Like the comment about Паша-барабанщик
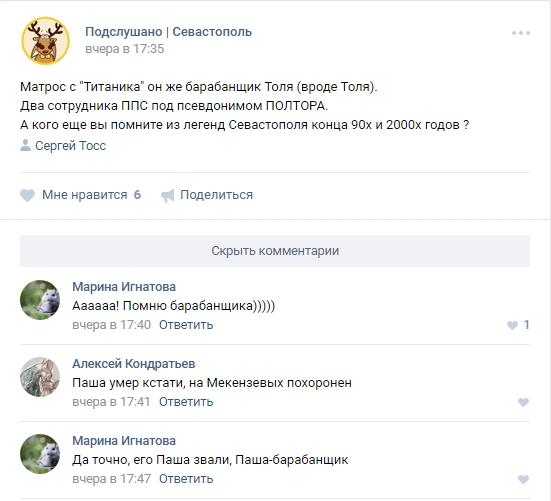This screenshot has width=551, height=501. [x=523, y=479]
